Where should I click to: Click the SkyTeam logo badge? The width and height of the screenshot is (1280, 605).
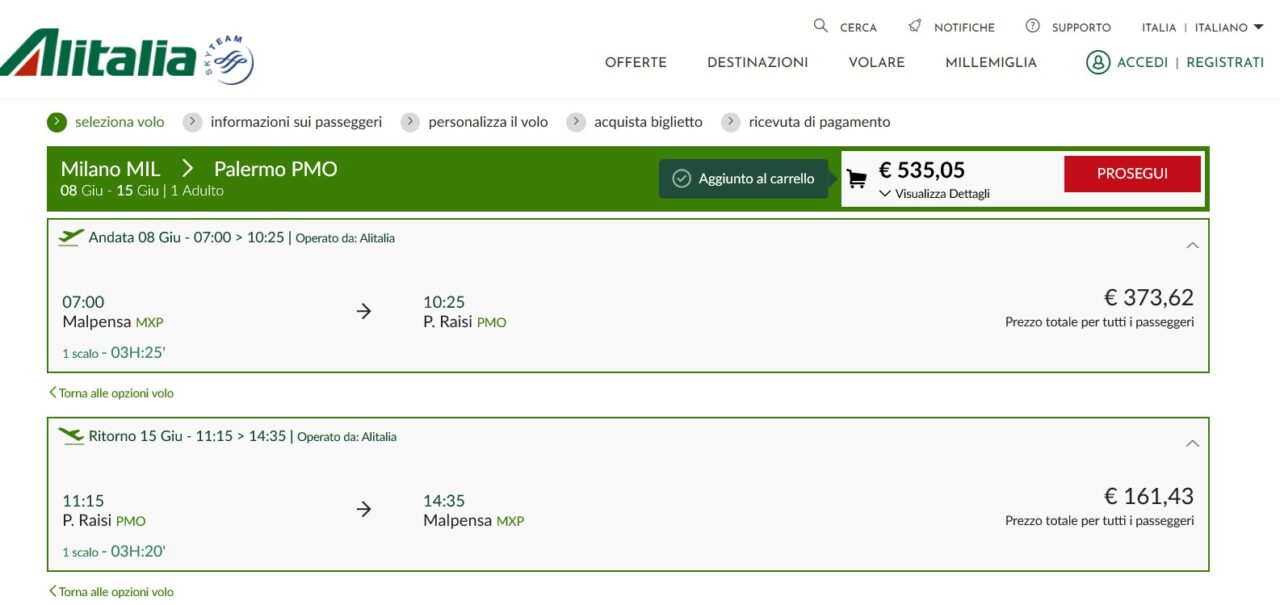[229, 60]
